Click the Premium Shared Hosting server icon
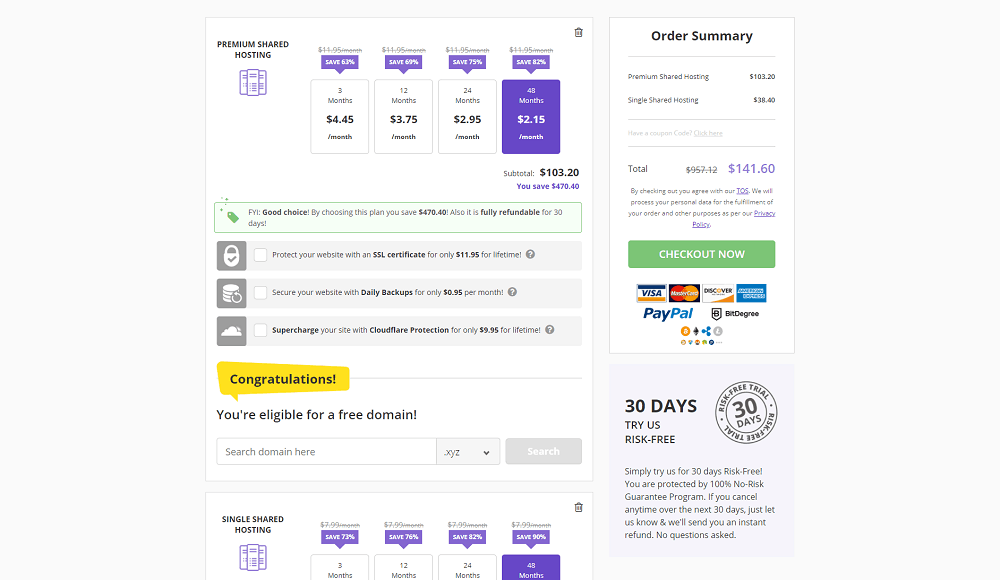Viewport: 1000px width, 580px height. tap(253, 83)
